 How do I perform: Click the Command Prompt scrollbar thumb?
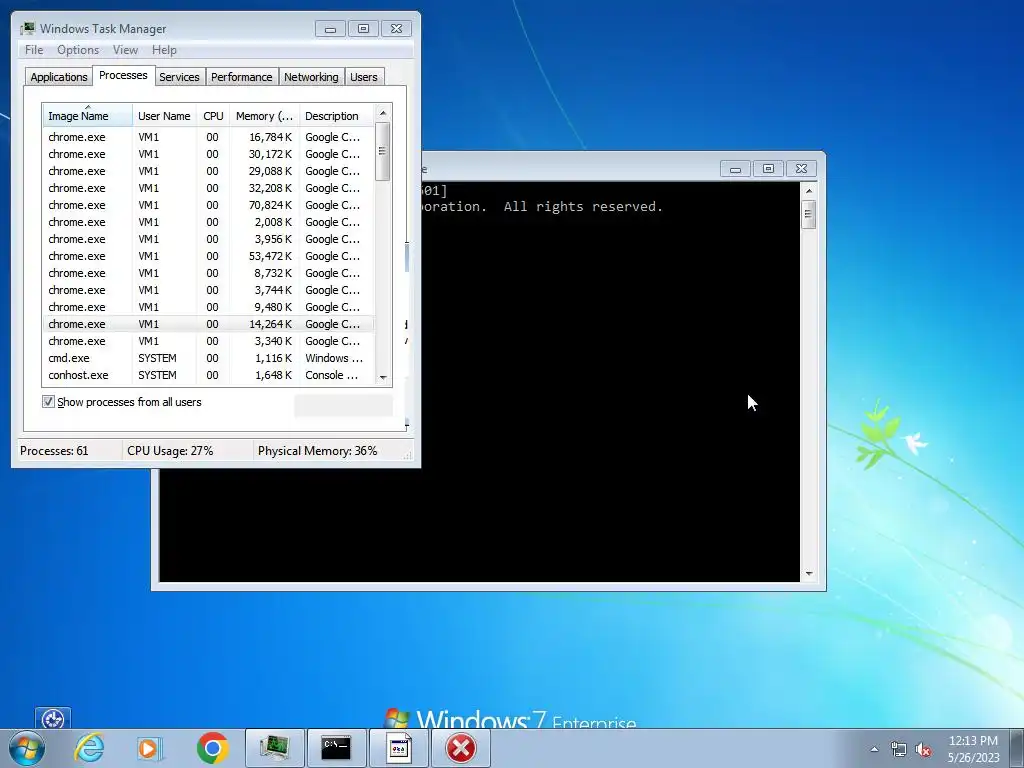[x=809, y=214]
